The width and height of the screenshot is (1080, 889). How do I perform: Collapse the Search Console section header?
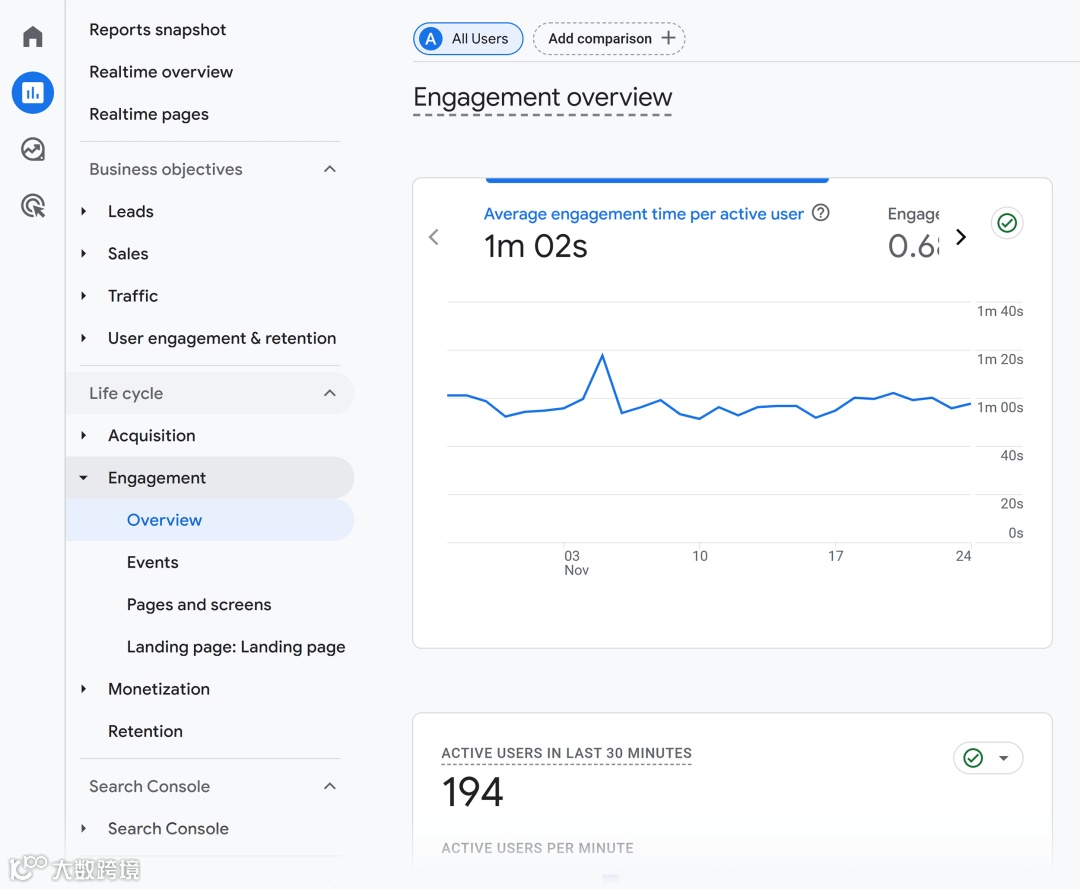[x=330, y=786]
